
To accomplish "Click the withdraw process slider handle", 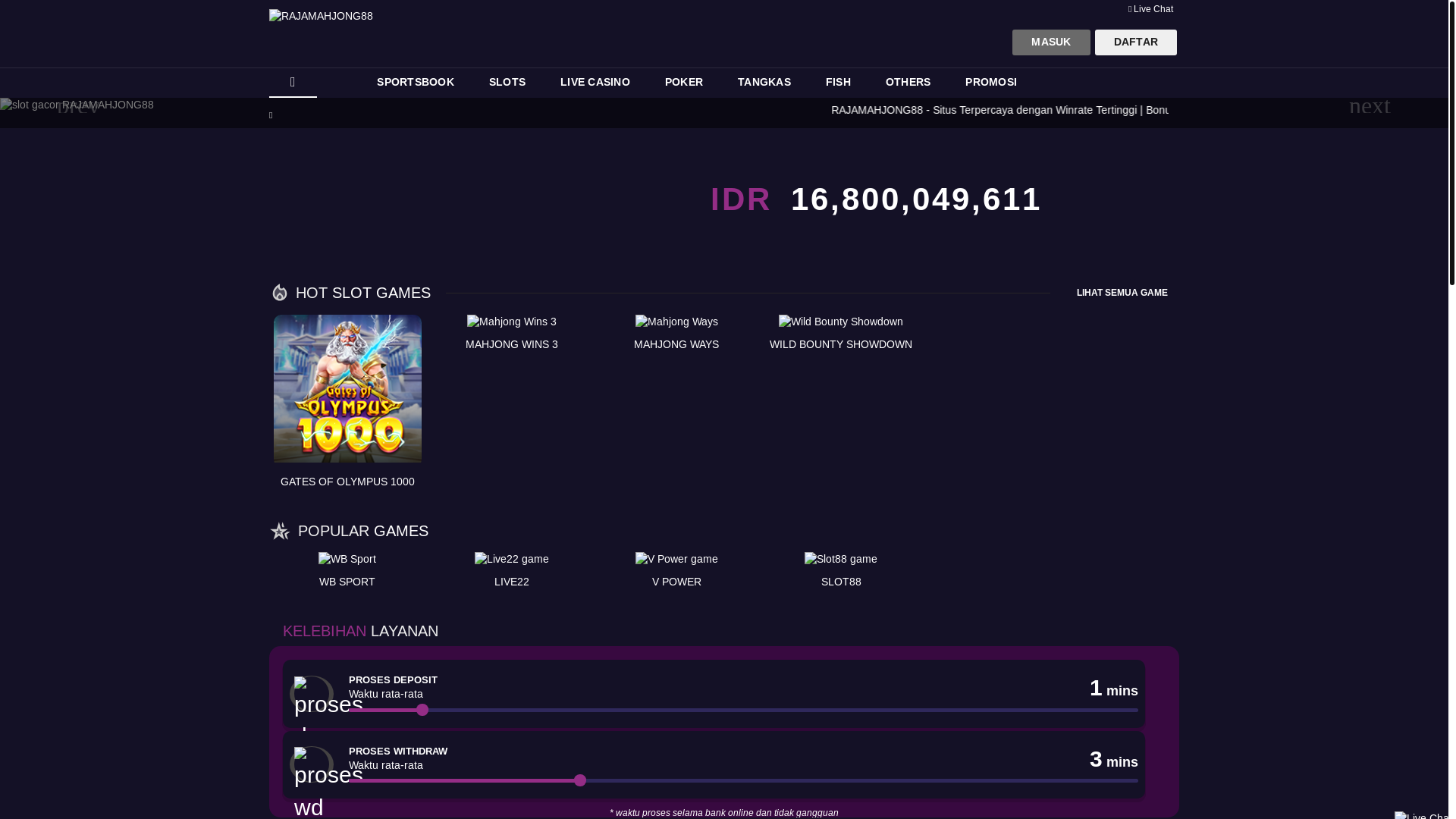I will click(x=580, y=780).
